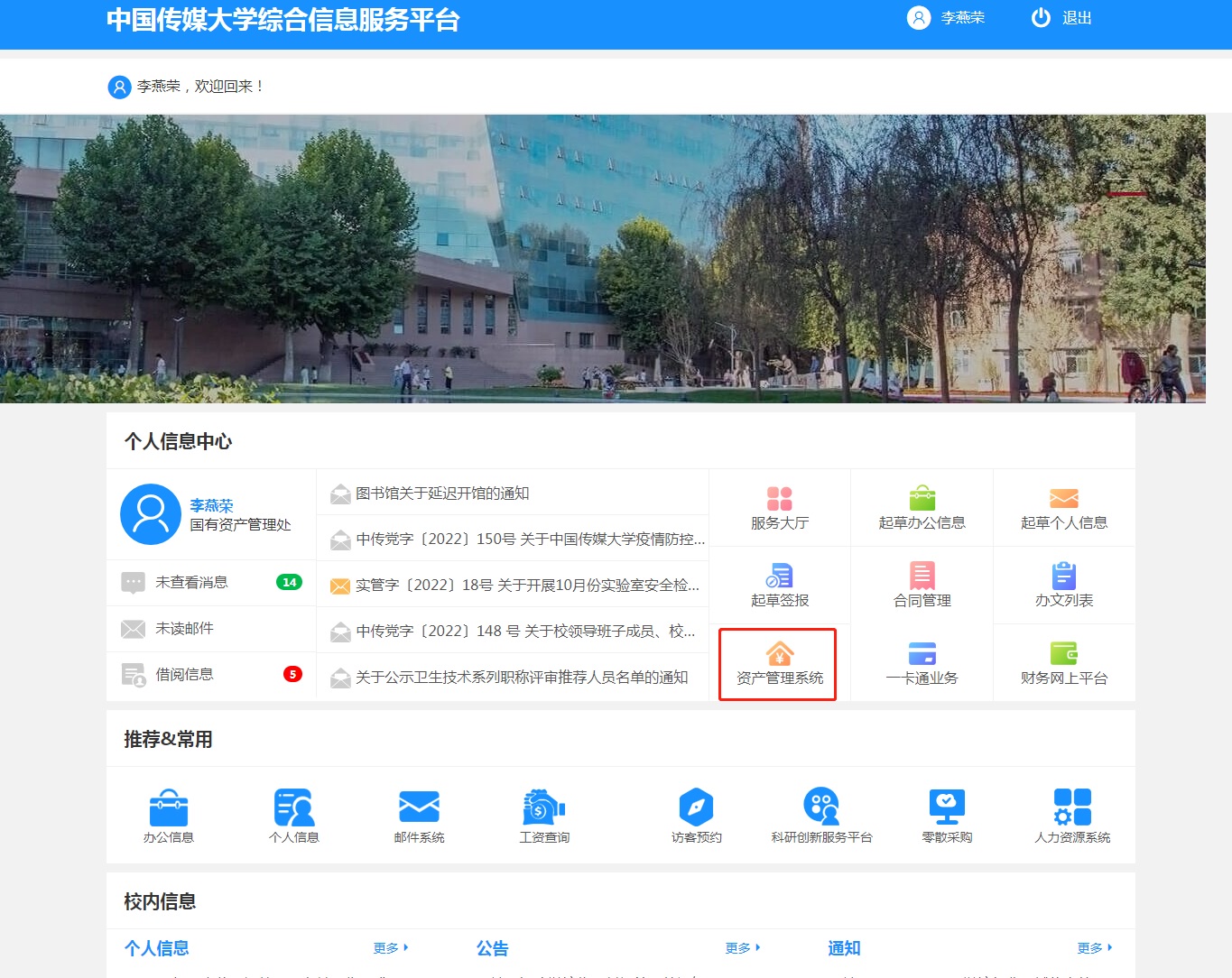1232x978 pixels.
Task: Open the 服务大厅 panel icon
Action: coord(777,506)
